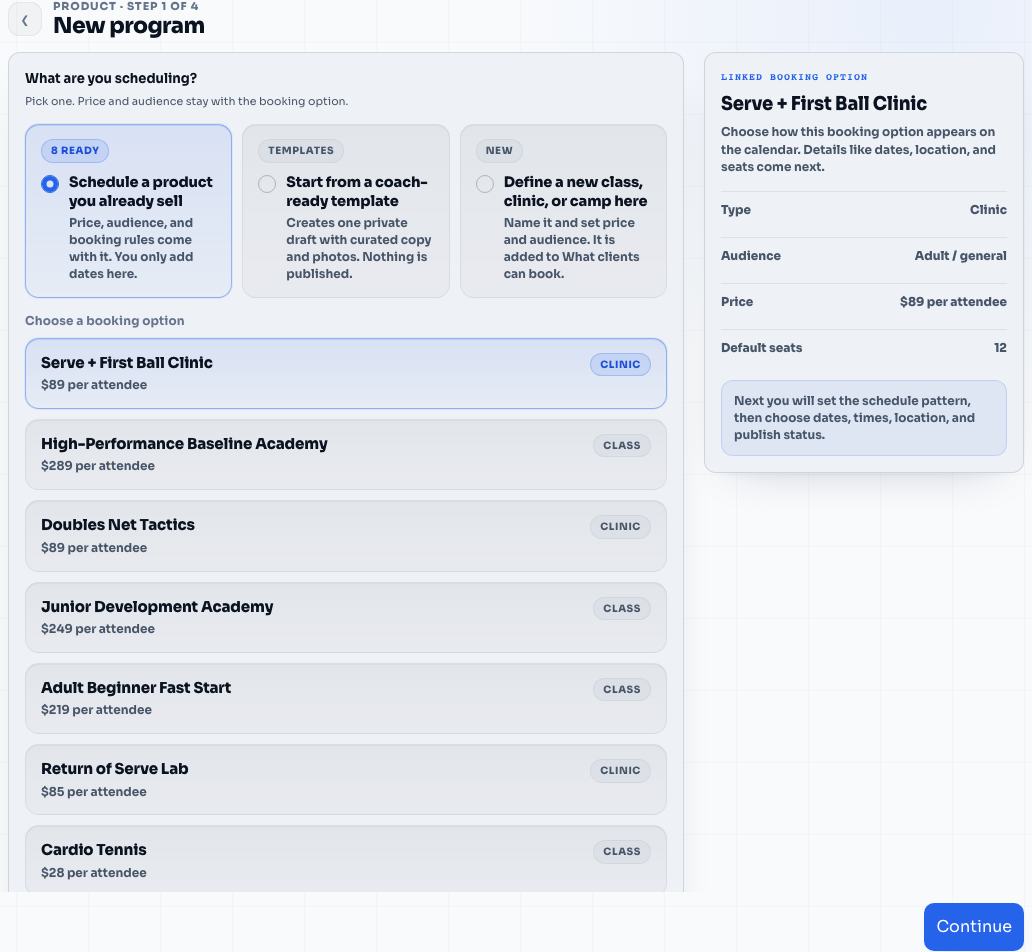
Task: Select 'Schedule a product you already sell' radio
Action: [x=50, y=184]
